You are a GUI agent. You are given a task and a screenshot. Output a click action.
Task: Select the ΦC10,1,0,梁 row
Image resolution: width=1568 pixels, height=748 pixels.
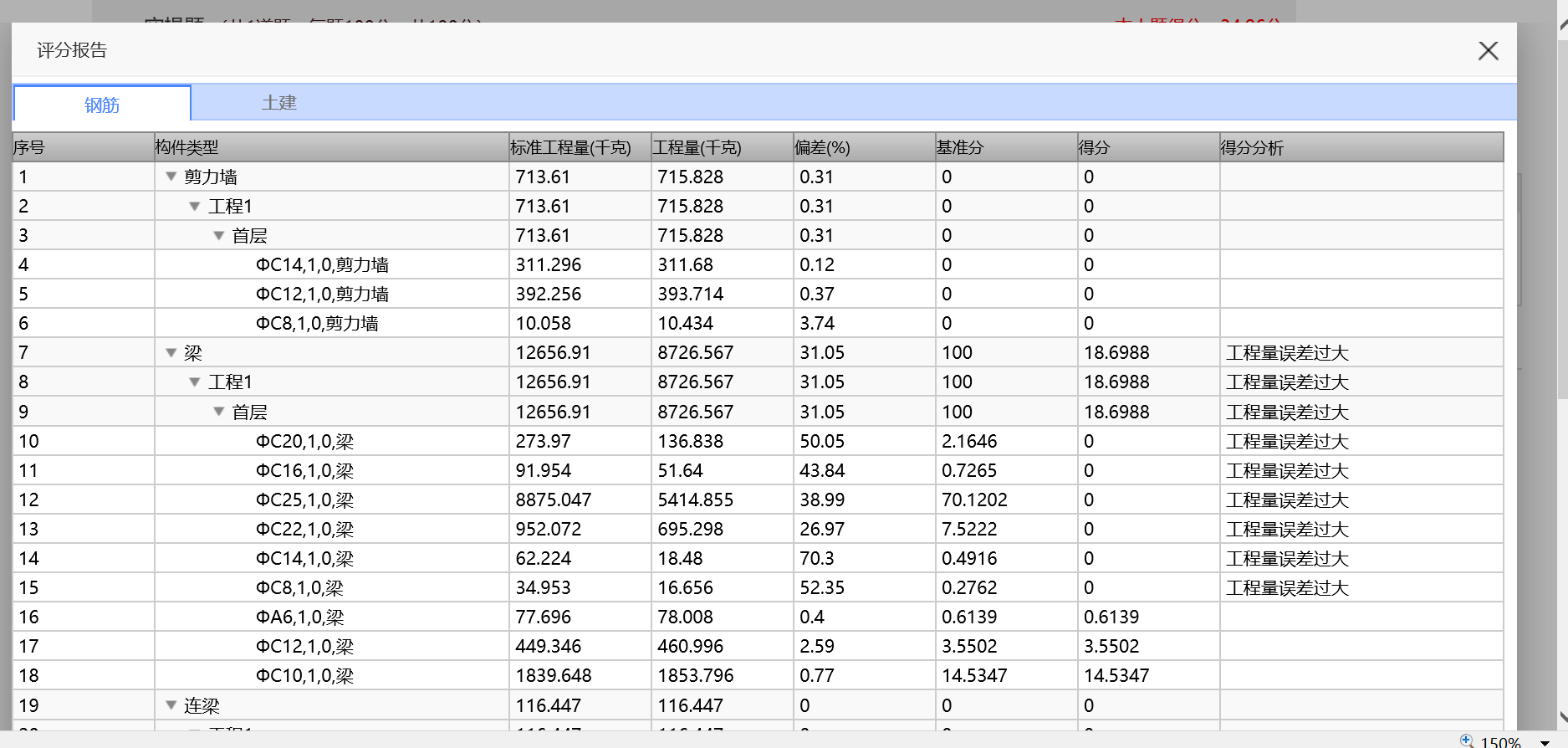pos(758,675)
